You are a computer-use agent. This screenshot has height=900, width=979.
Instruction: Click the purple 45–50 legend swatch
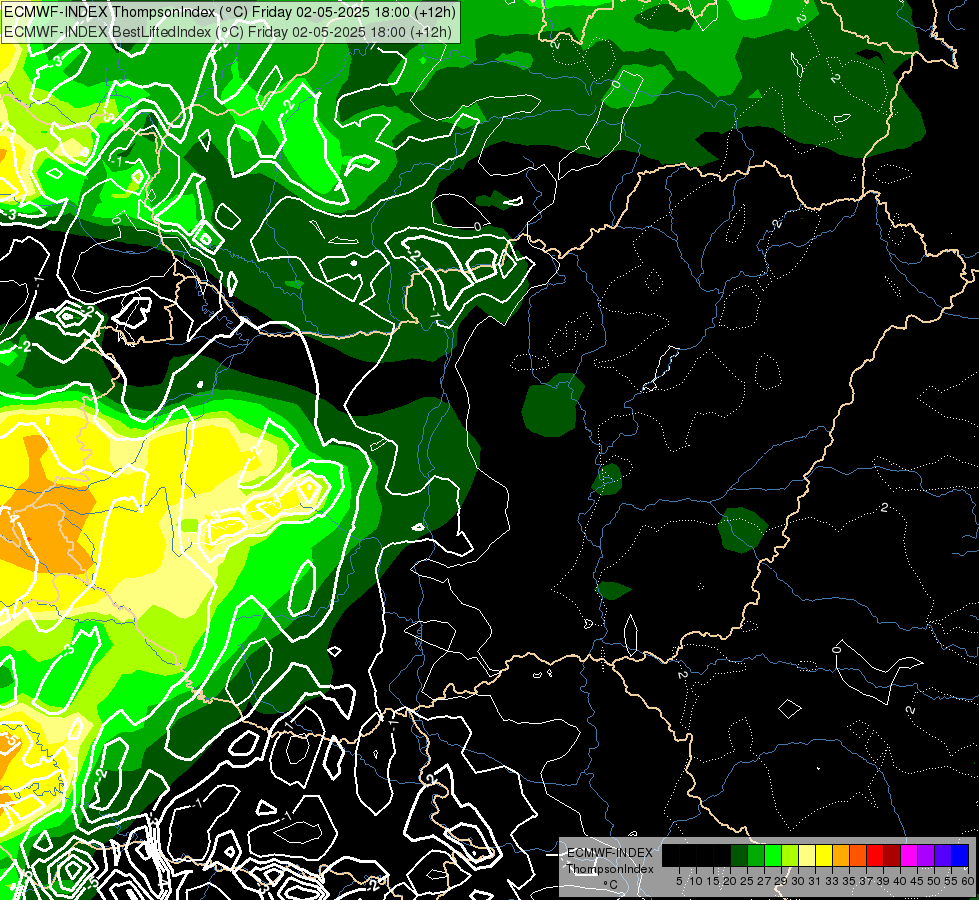[x=926, y=855]
